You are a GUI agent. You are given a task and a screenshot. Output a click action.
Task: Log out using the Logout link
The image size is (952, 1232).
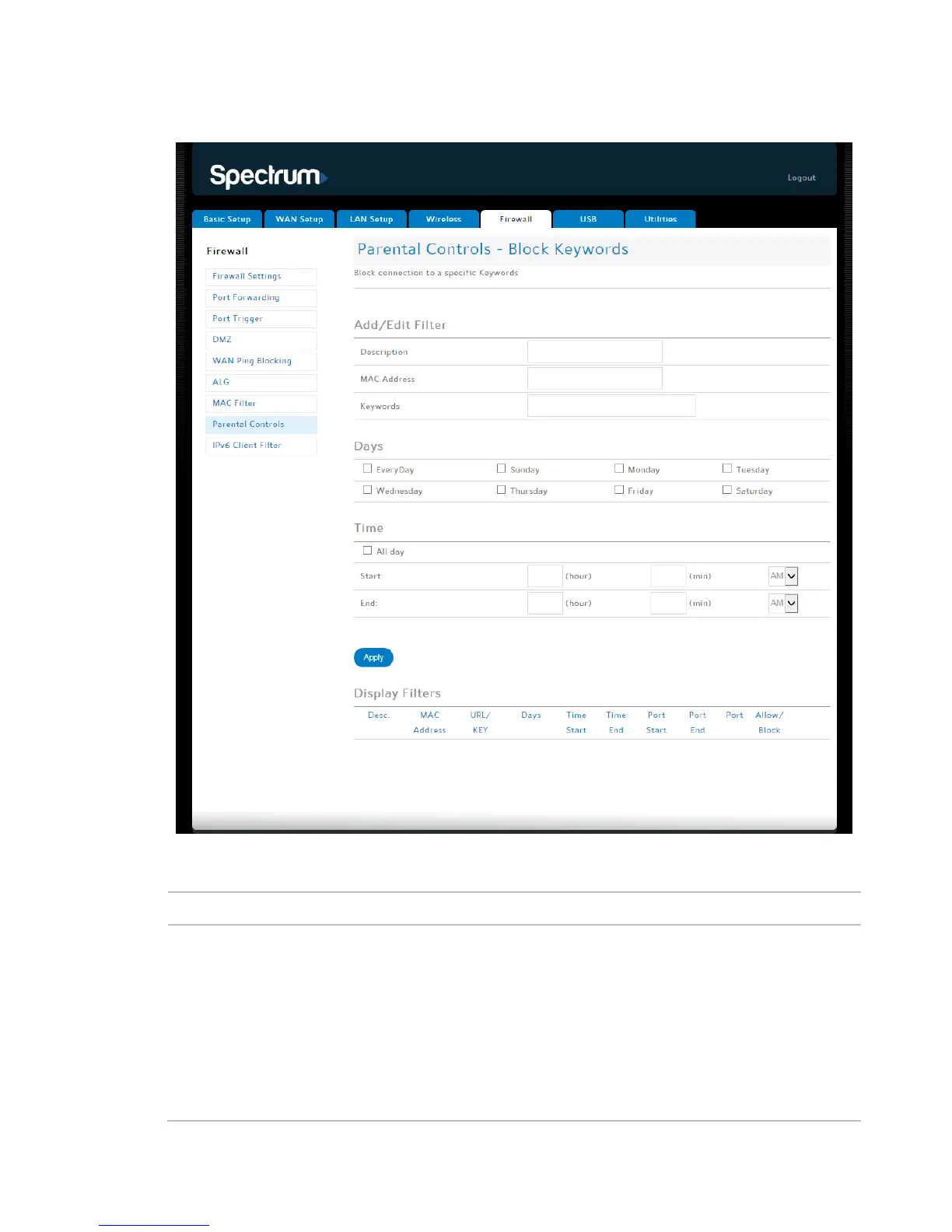click(801, 178)
